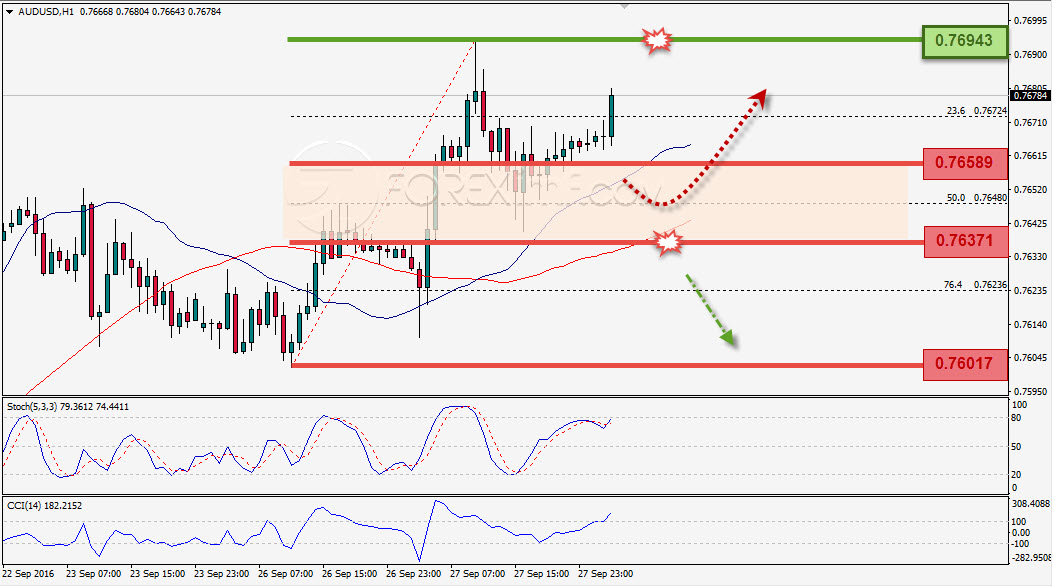Click the 26 Sep 07:00 time label
1053x587 pixels.
pyautogui.click(x=285, y=574)
